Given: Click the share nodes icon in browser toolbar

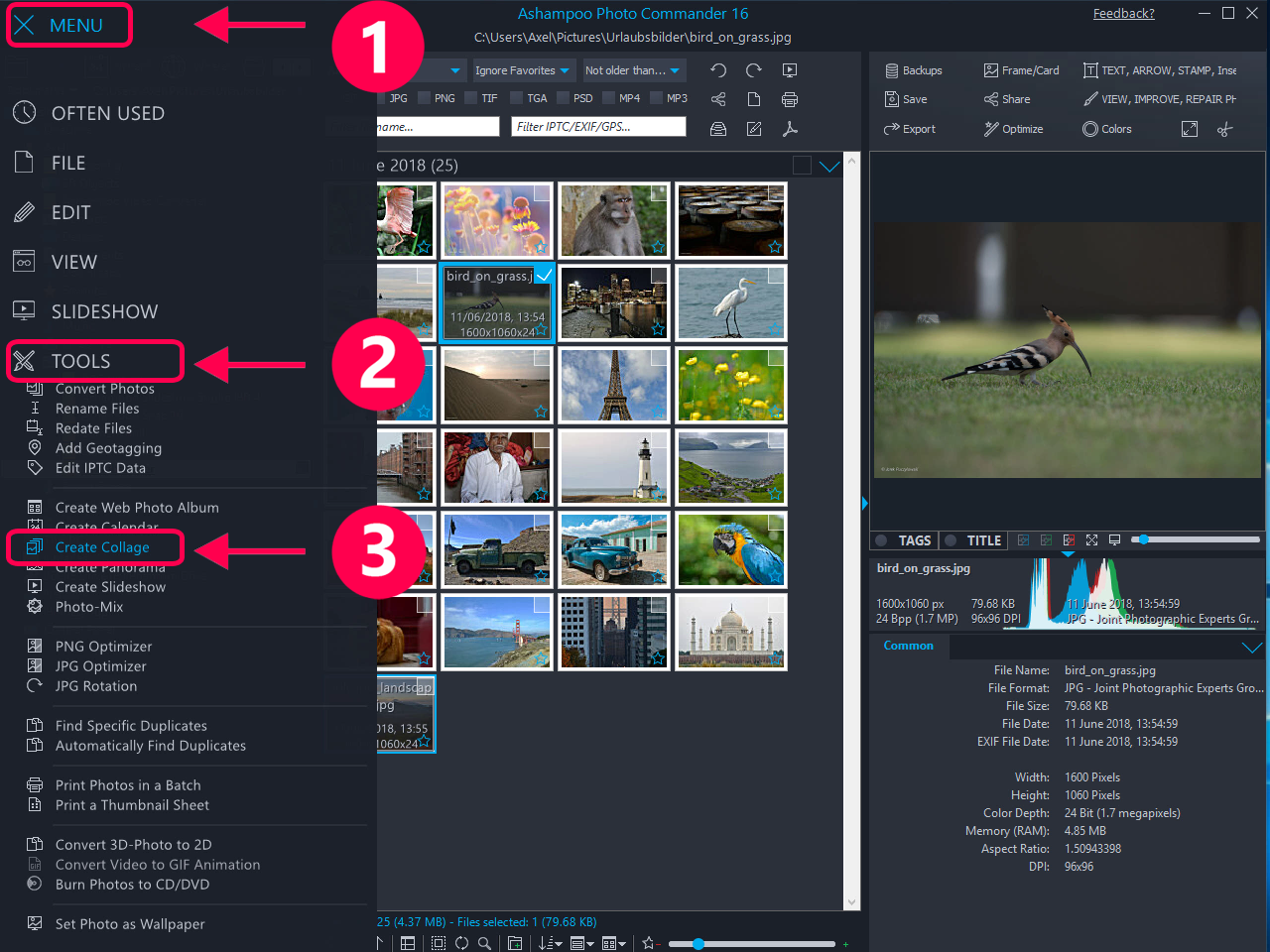Looking at the screenshot, I should 718,99.
